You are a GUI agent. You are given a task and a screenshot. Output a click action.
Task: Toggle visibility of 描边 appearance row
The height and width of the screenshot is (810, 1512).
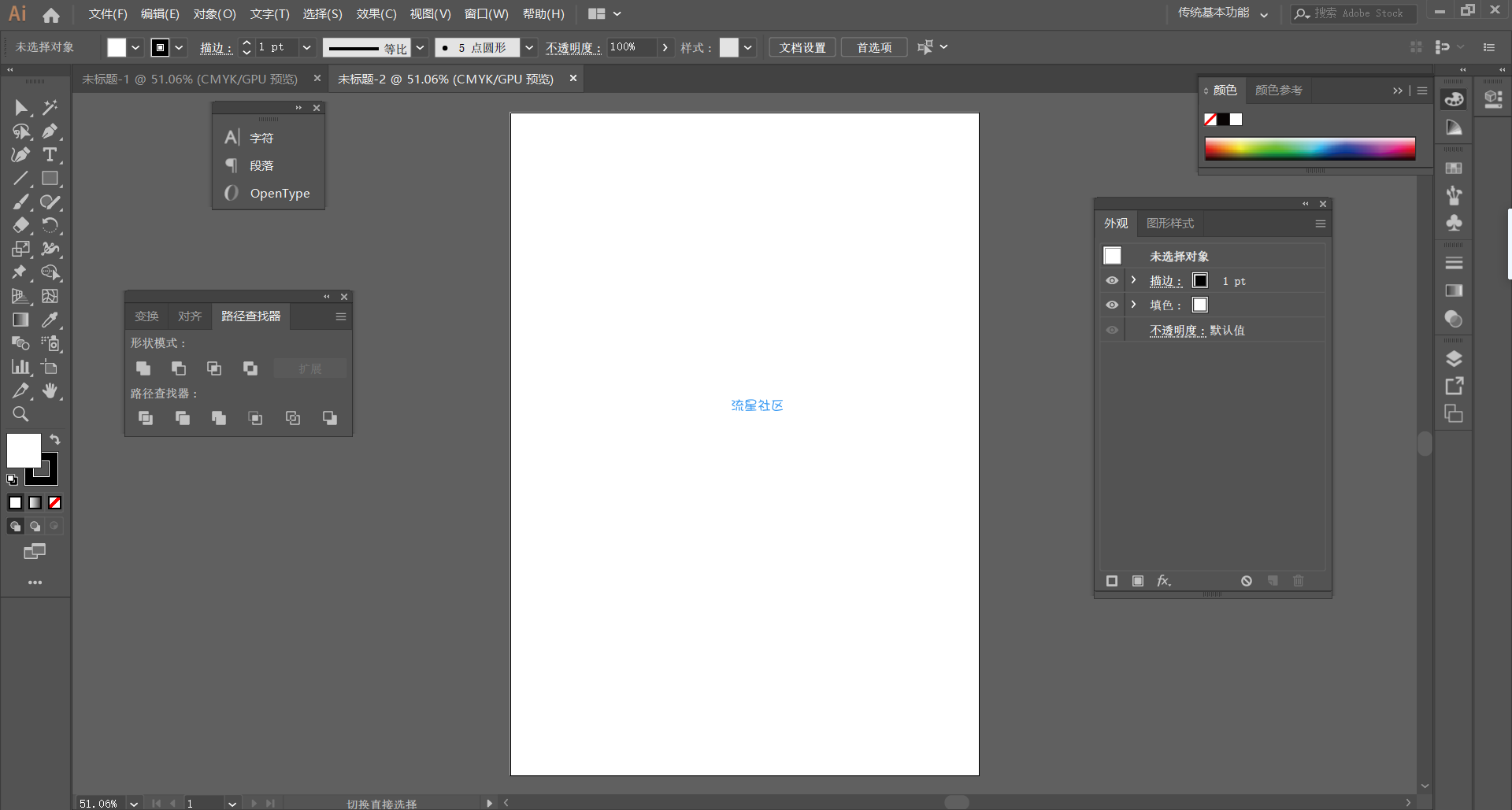coord(1112,281)
